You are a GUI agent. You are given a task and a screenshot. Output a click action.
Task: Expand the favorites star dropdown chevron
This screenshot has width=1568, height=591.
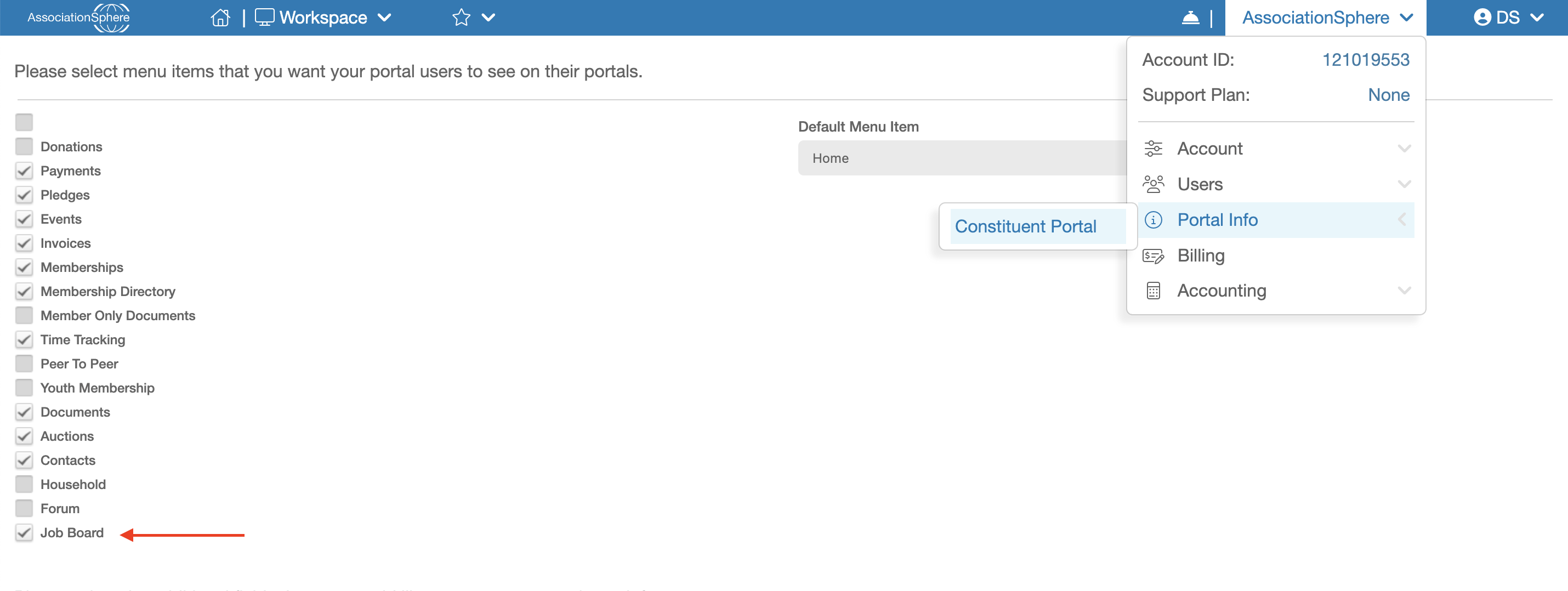click(488, 18)
